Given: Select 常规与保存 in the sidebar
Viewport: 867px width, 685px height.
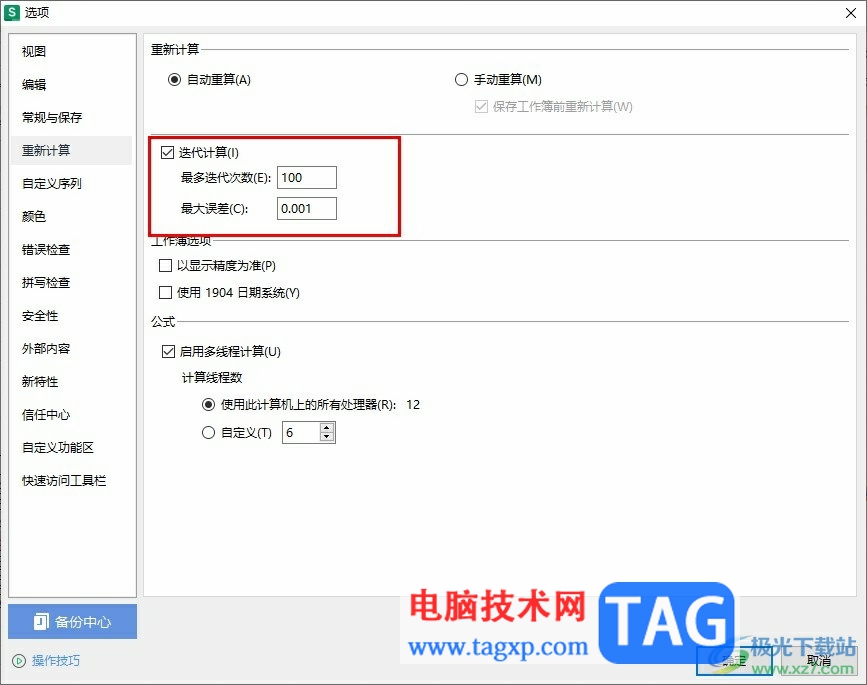Looking at the screenshot, I should point(52,117).
